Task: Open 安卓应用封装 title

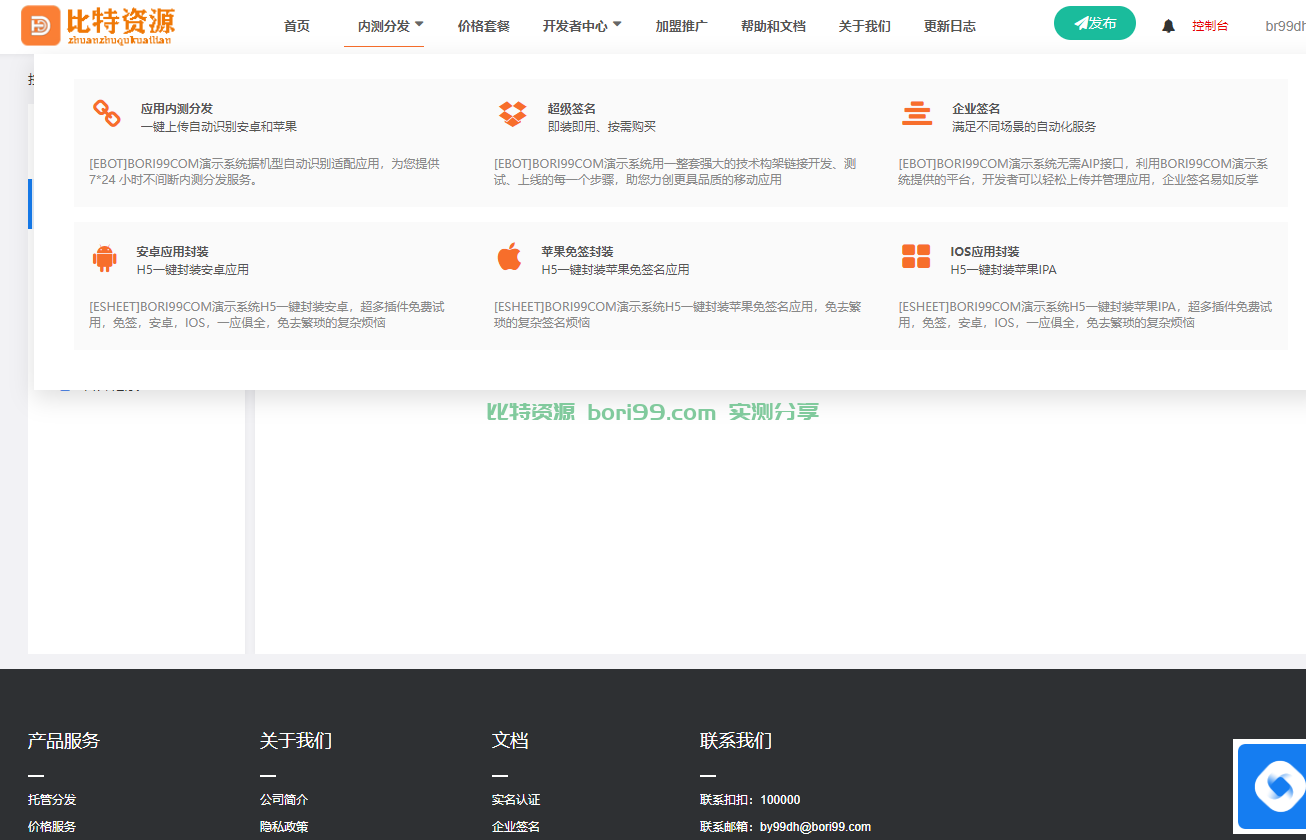Action: 173,251
